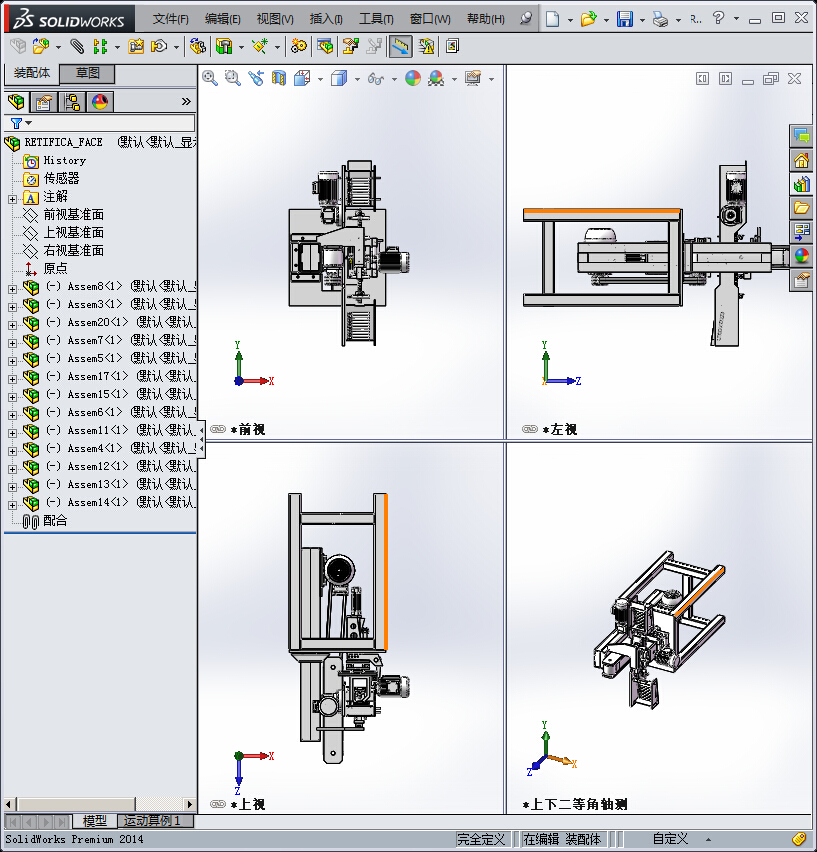Click the Hide/Show Items glasses icon
817x852 pixels.
(375, 79)
